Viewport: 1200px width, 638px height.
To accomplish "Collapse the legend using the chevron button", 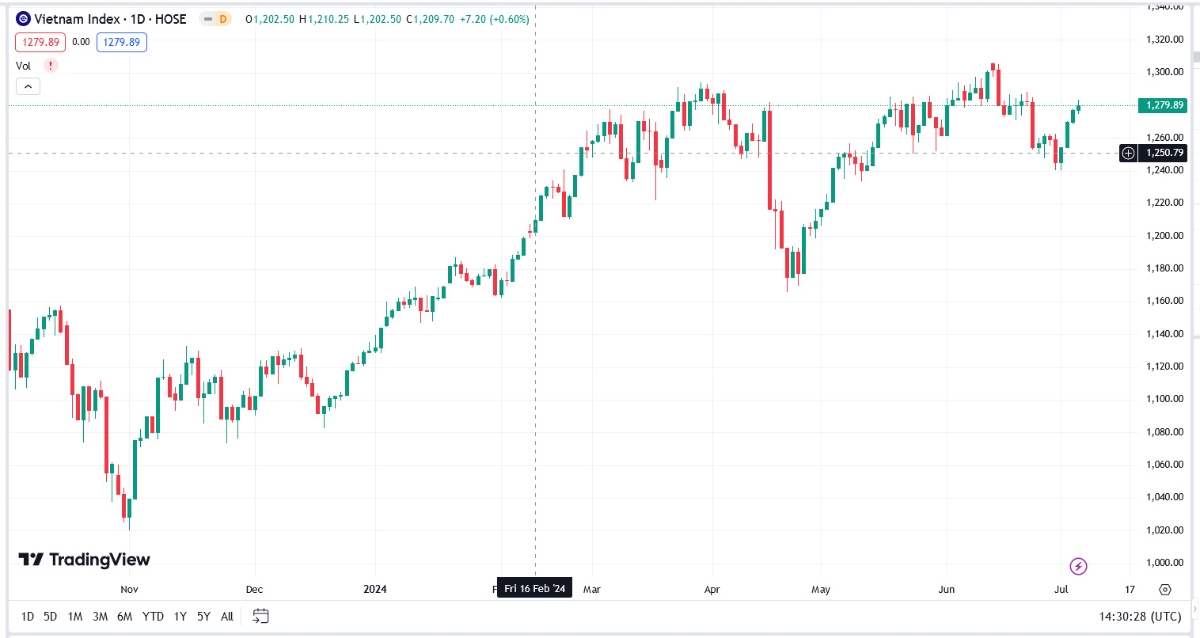I will 28,86.
